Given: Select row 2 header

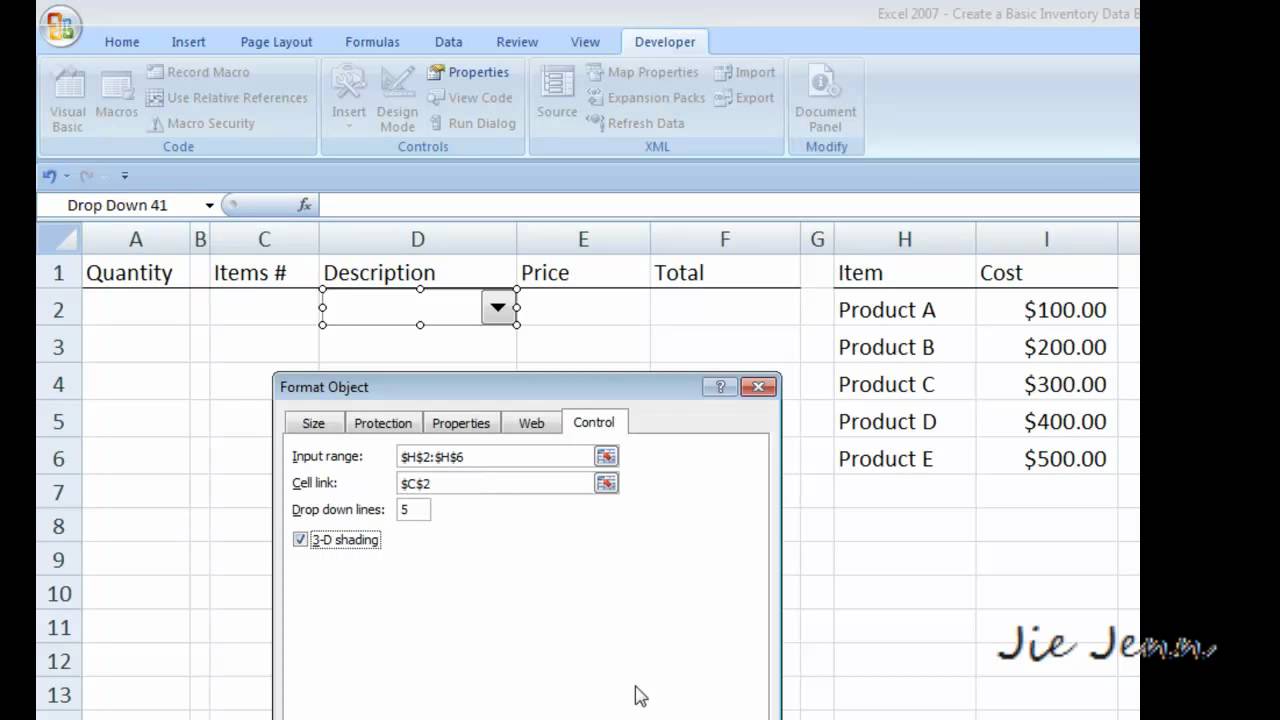Looking at the screenshot, I should [59, 310].
